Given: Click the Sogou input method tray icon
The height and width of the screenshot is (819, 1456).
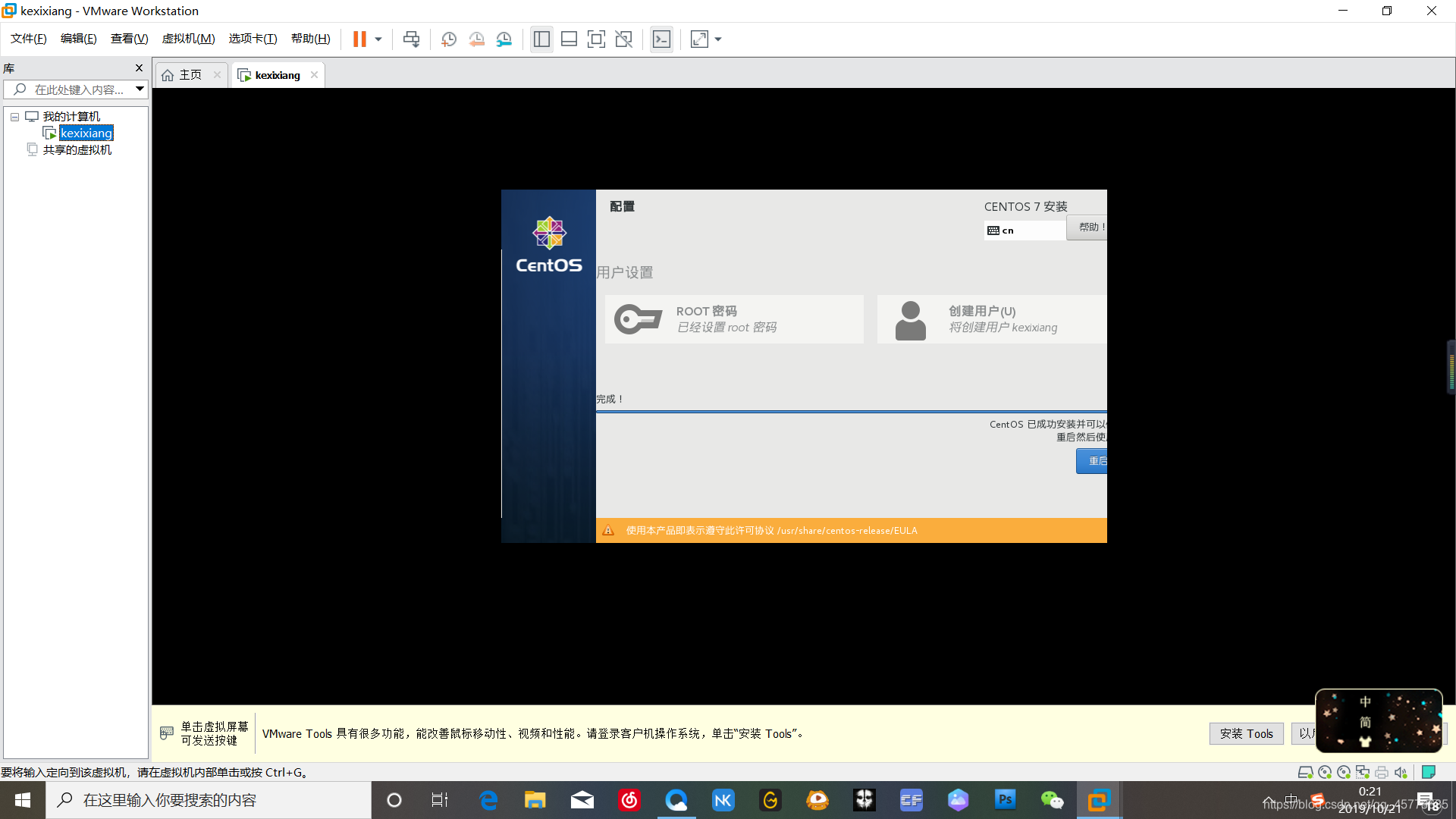Looking at the screenshot, I should click(1318, 799).
